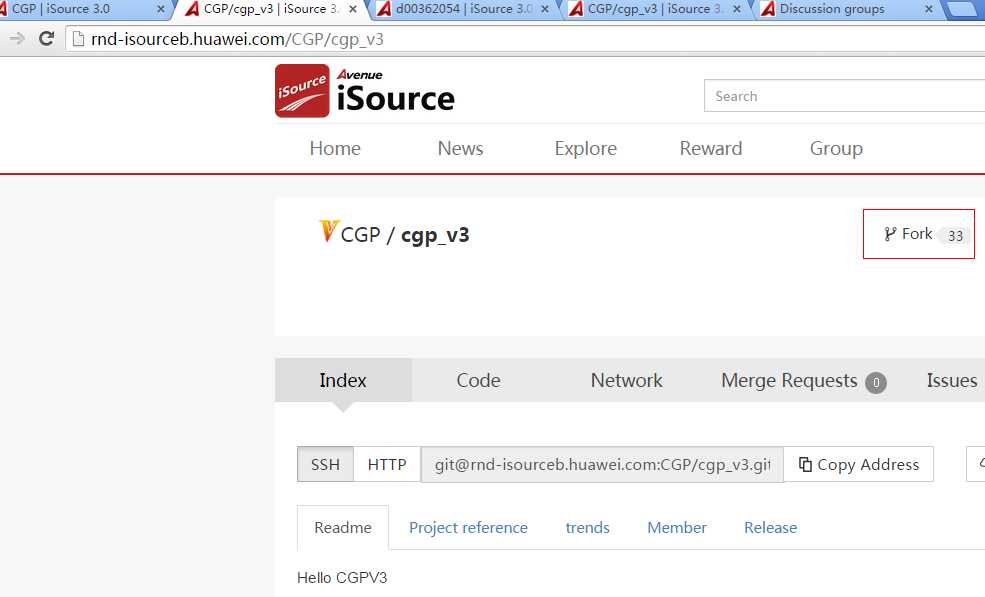Open the Reward navigation item
Screen dimensions: 985x597
[710, 148]
